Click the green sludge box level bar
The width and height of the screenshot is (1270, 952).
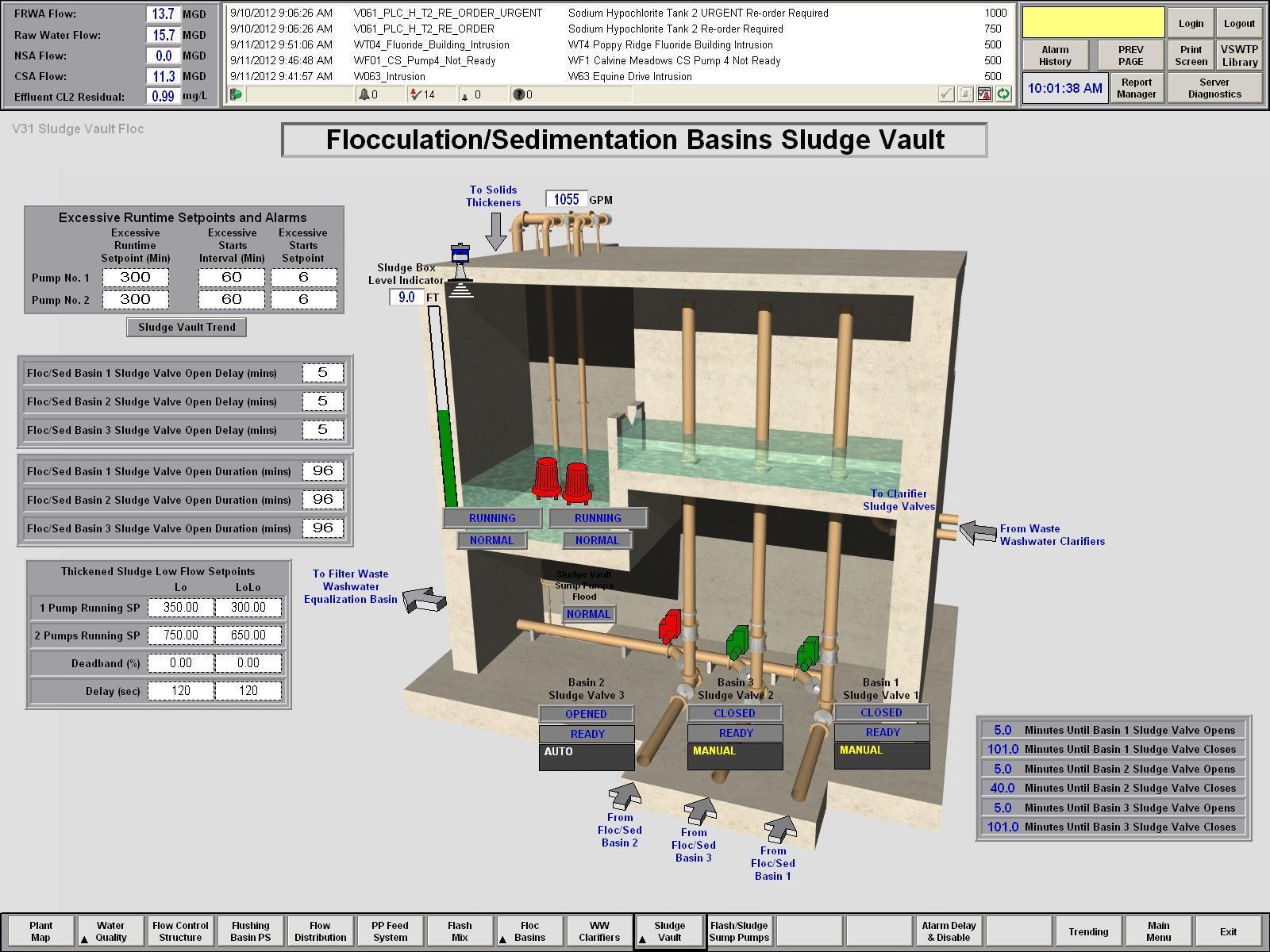point(447,460)
